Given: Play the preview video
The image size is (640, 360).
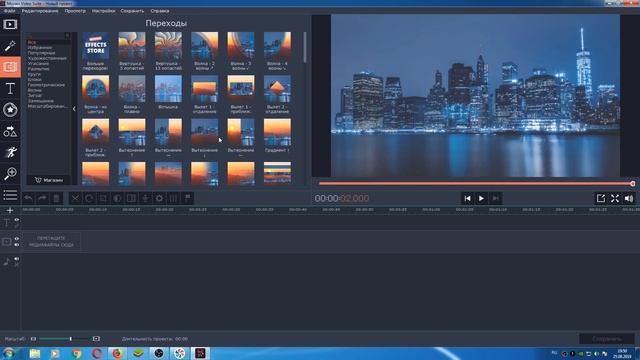Looking at the screenshot, I should 481,198.
